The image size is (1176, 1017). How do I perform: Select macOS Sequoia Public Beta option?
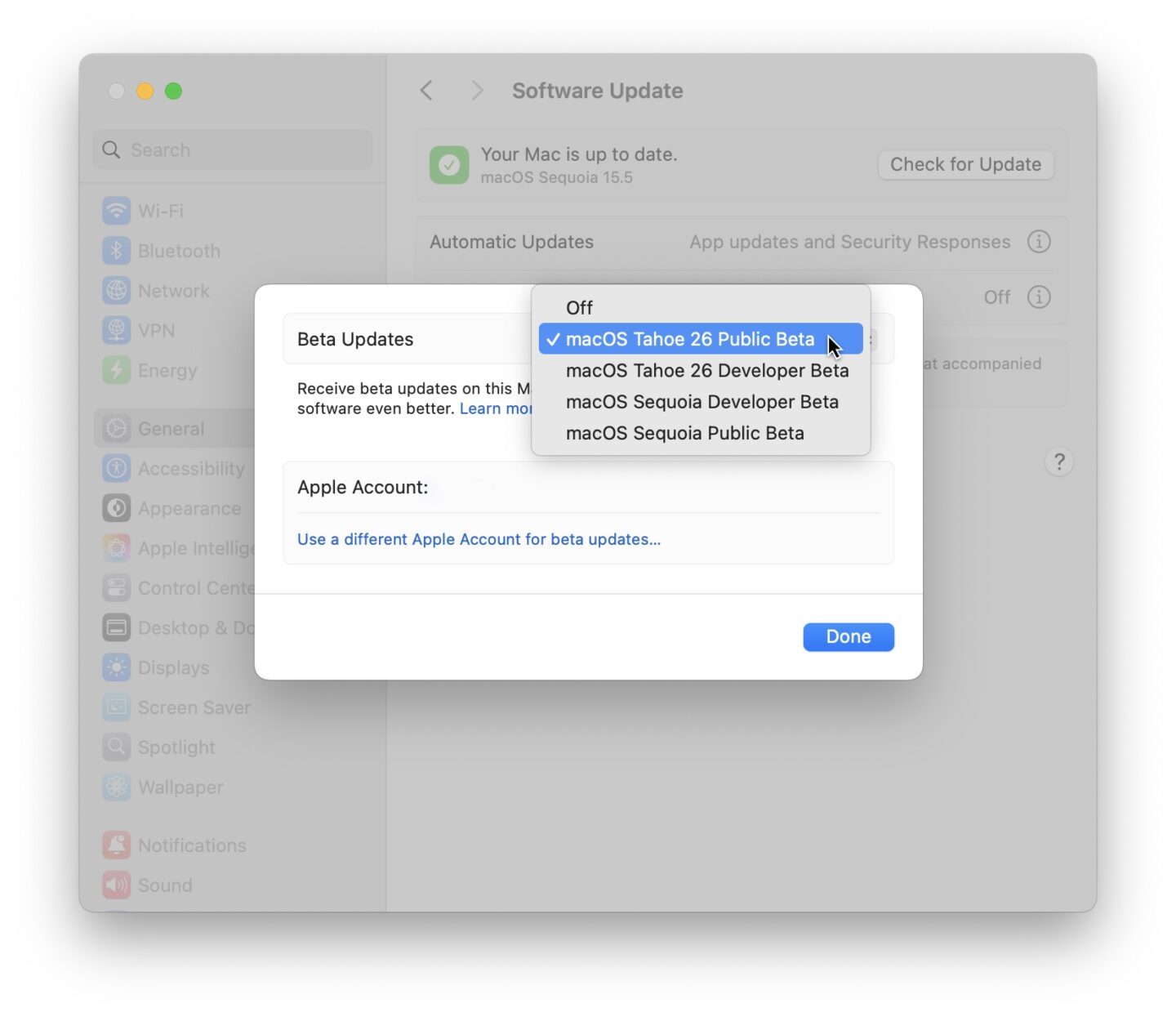coord(686,433)
